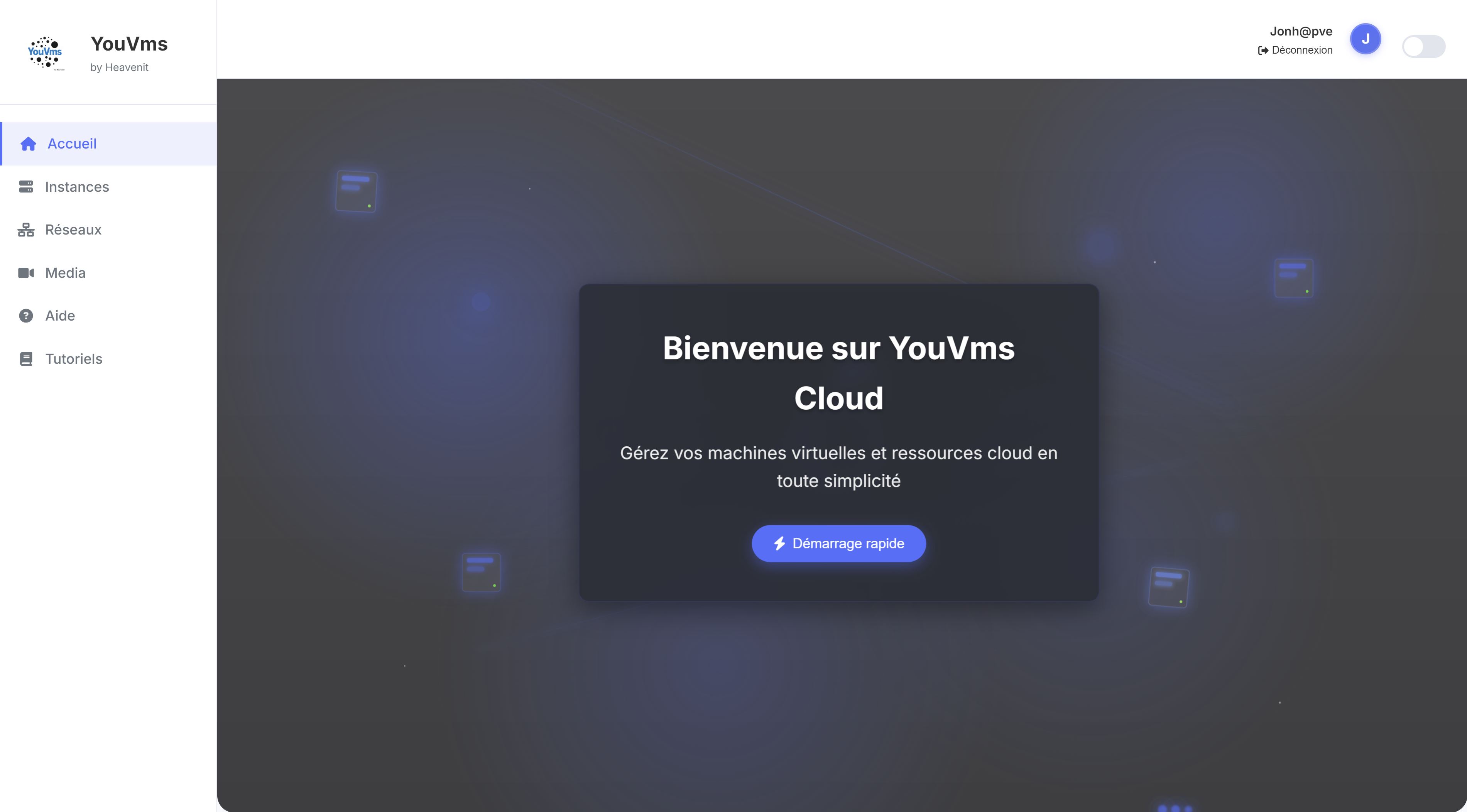The height and width of the screenshot is (812, 1467).
Task: Open the Tutoriels page
Action: pyautogui.click(x=73, y=359)
